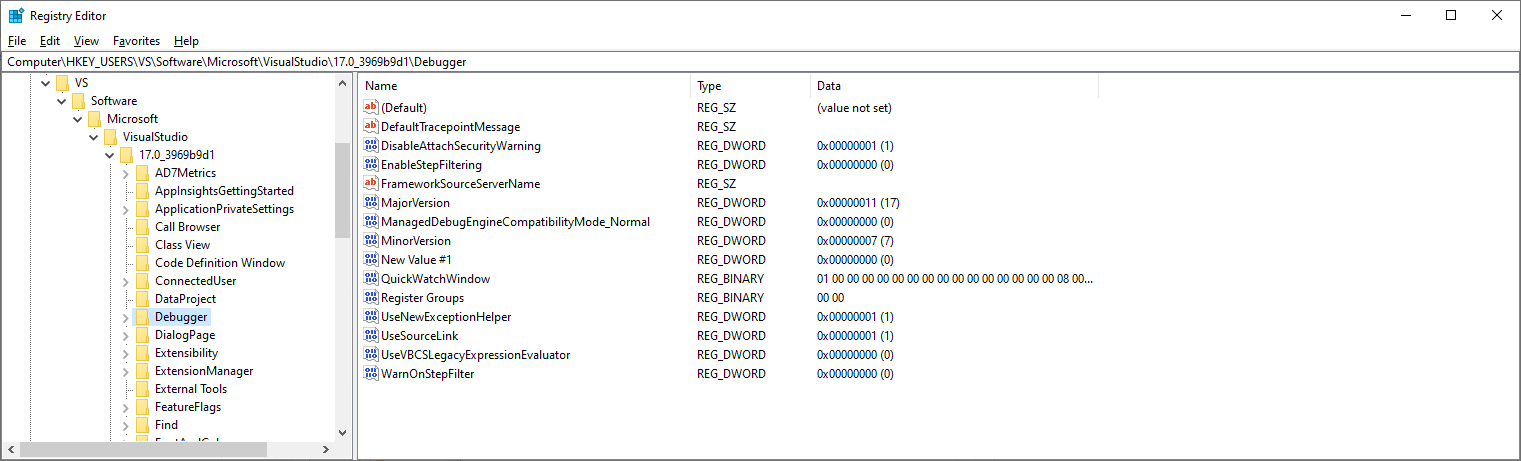The height and width of the screenshot is (461, 1521).
Task: Select the WarnOnStepFilter value name
Action: tap(427, 373)
